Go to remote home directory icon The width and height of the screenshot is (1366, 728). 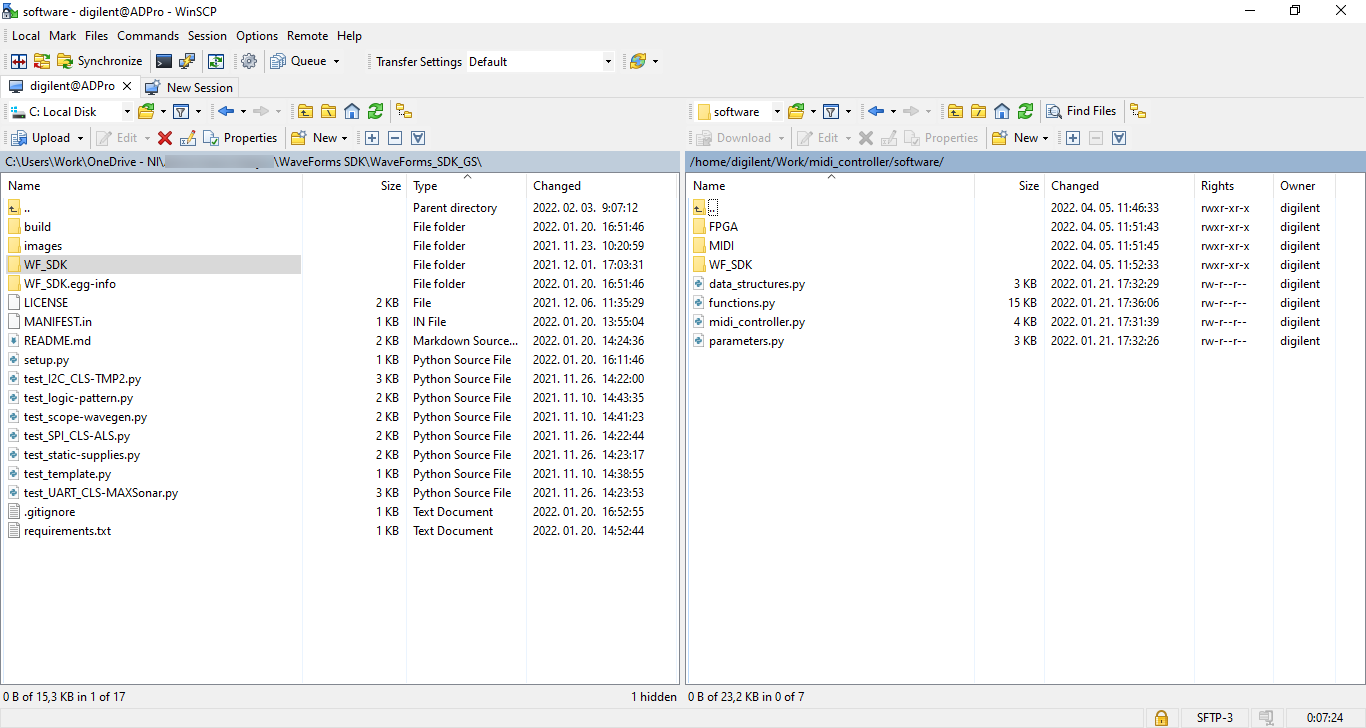click(1002, 111)
